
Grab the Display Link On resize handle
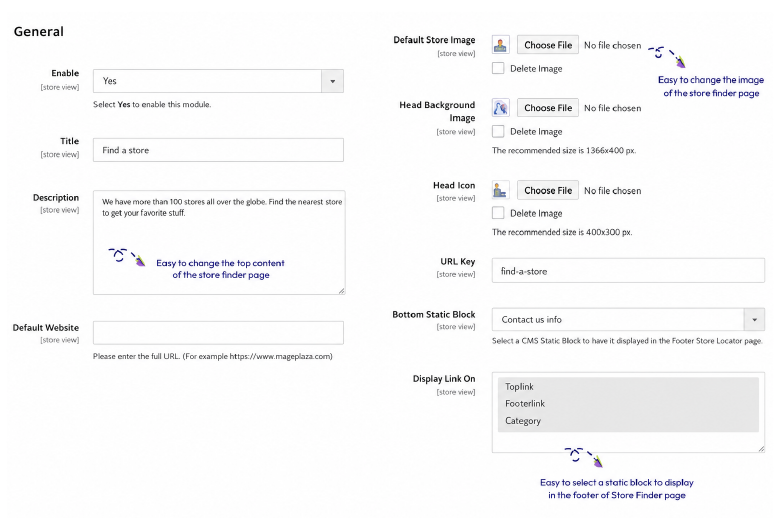761,449
